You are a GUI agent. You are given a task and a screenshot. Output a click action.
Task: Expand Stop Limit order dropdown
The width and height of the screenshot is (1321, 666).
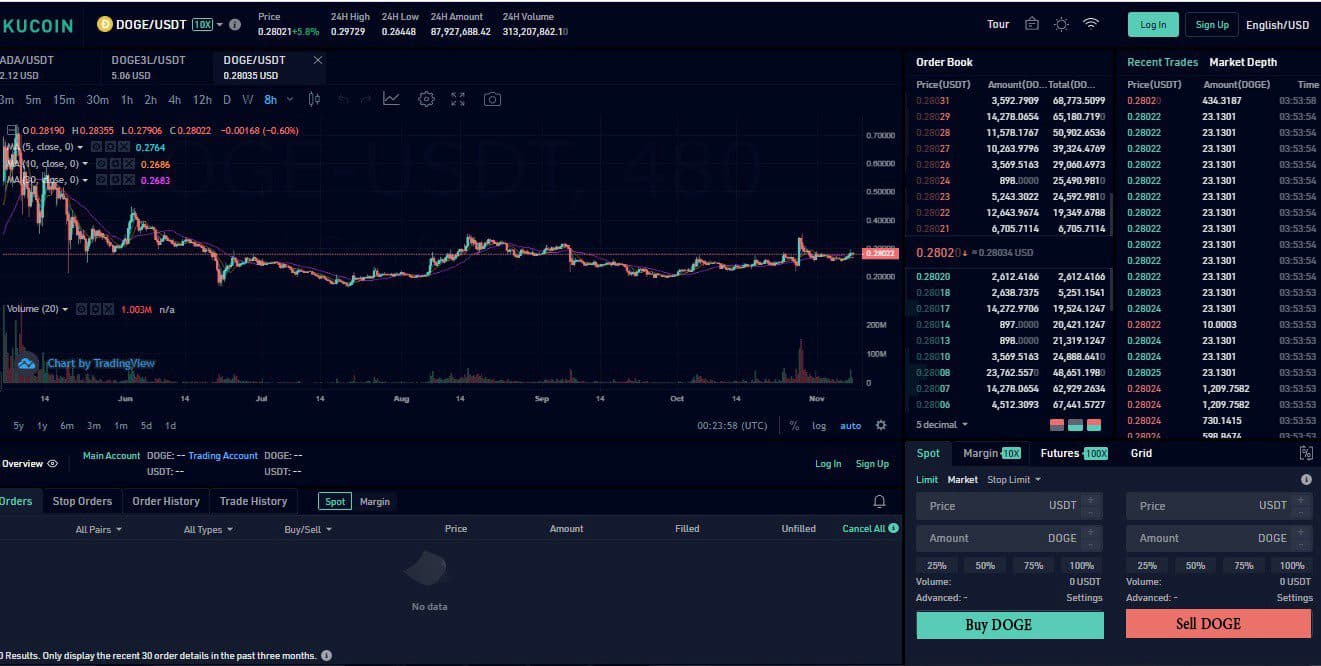(x=1014, y=480)
